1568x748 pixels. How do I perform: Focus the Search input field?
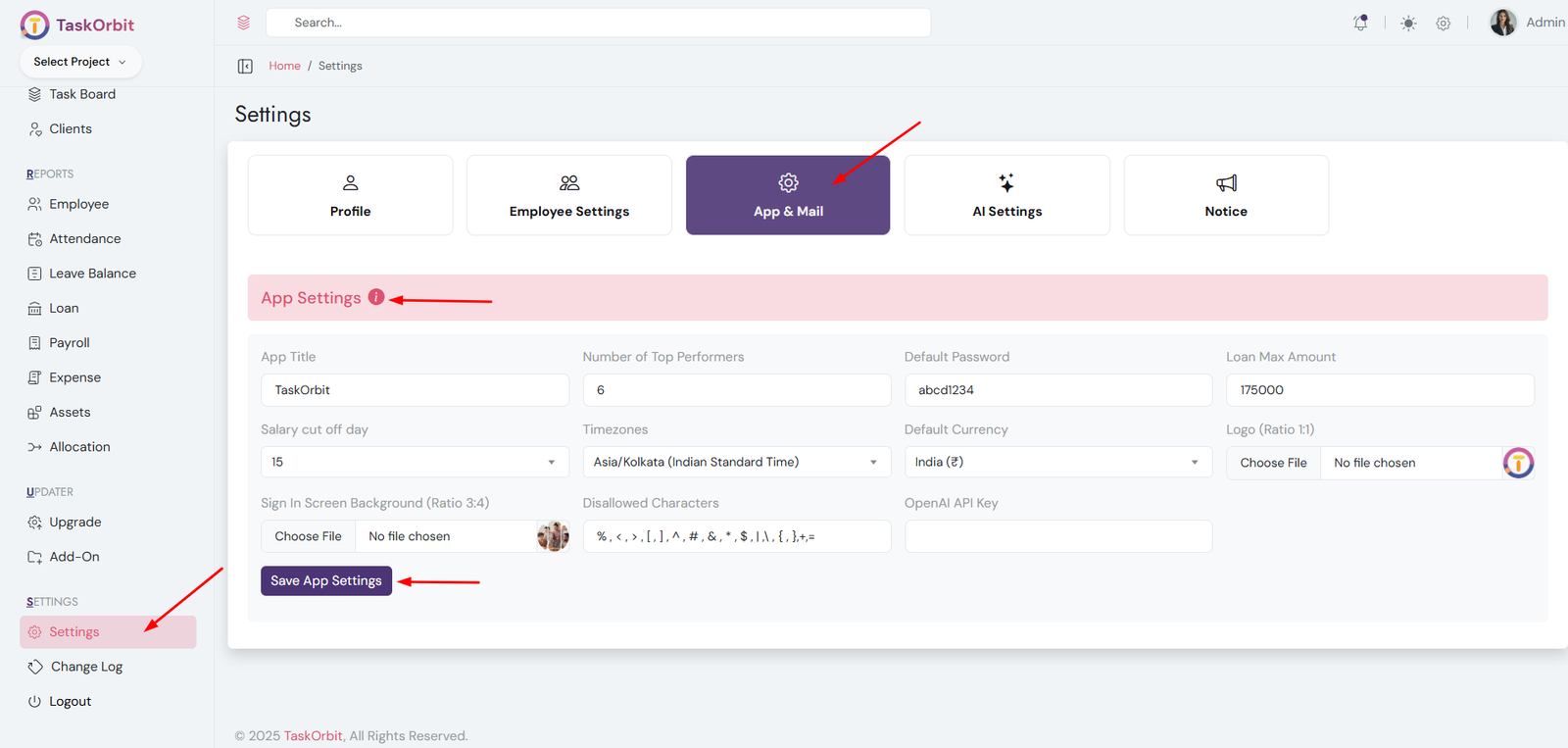coord(598,23)
